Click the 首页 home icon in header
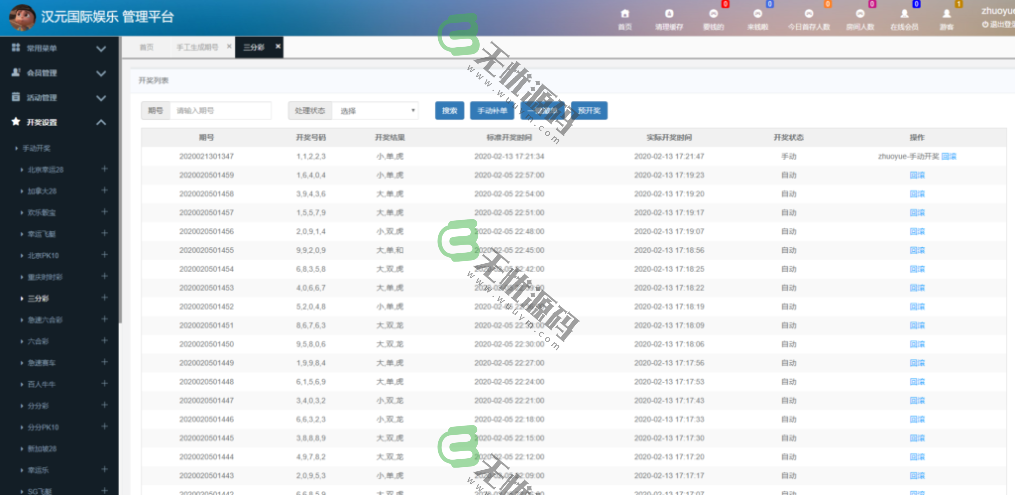The height and width of the screenshot is (495, 1016). coord(625,17)
